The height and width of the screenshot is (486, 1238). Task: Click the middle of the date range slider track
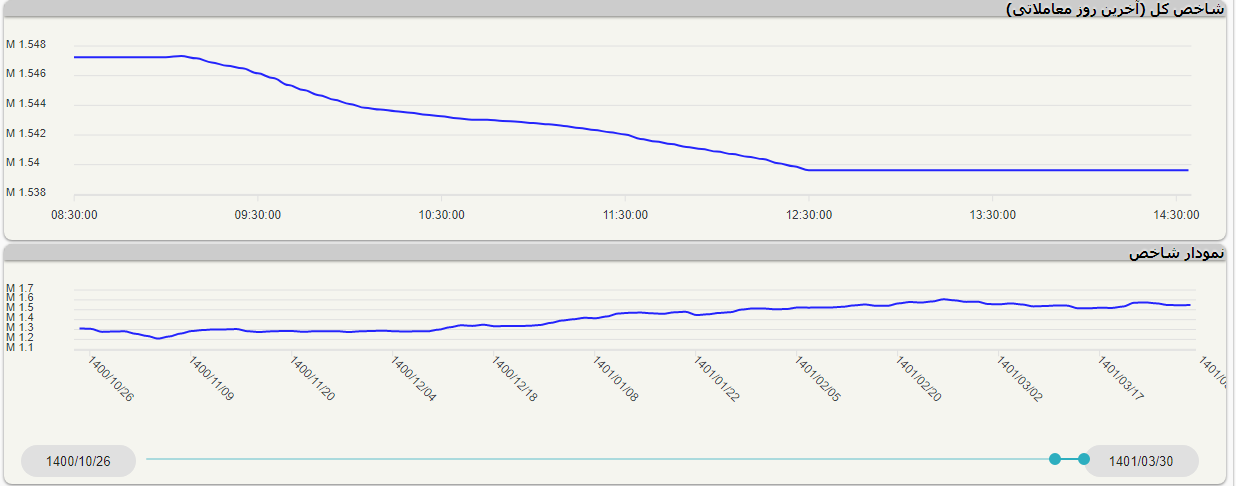pos(600,459)
